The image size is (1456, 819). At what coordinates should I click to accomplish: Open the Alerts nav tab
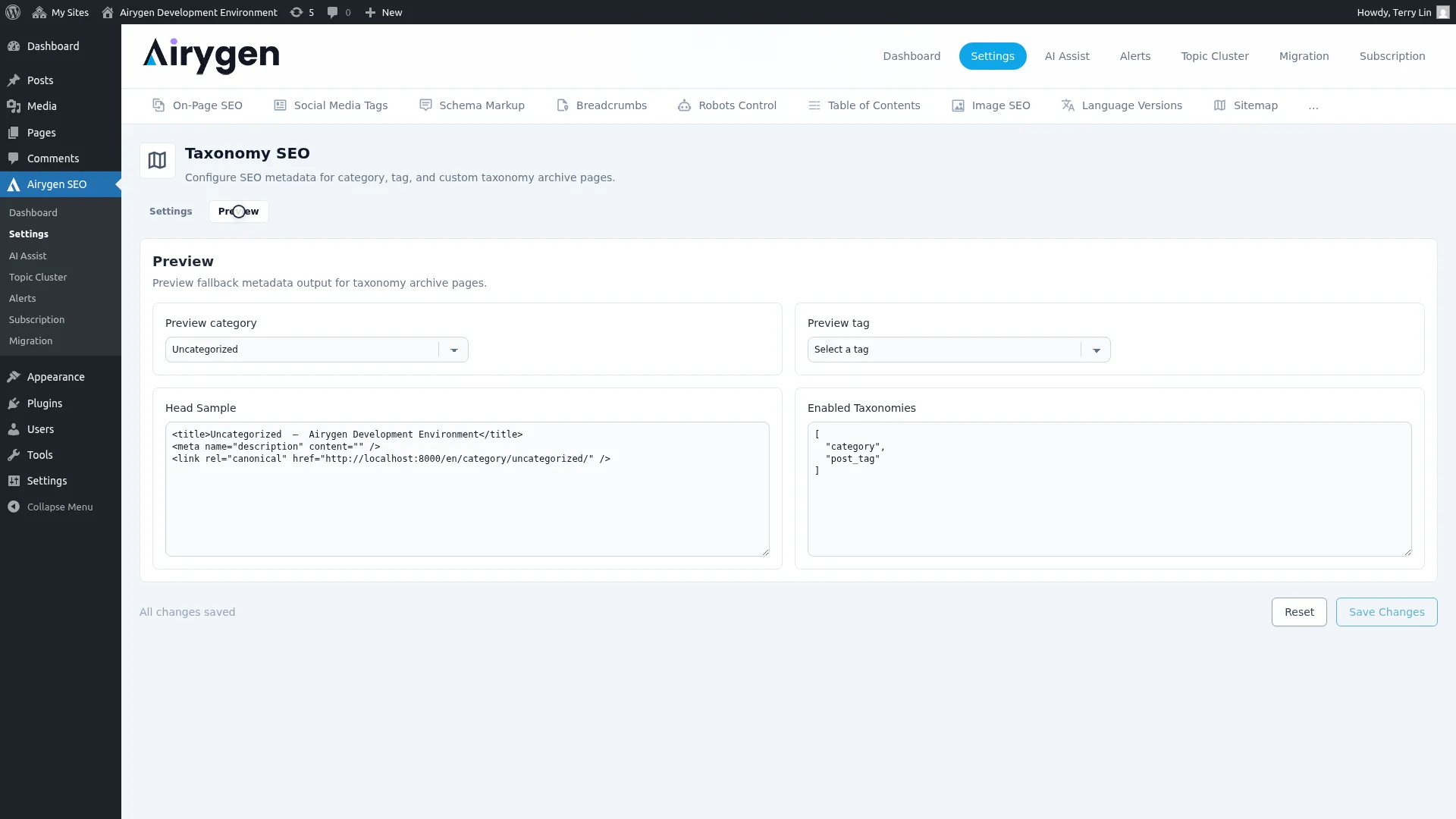pos(1135,56)
